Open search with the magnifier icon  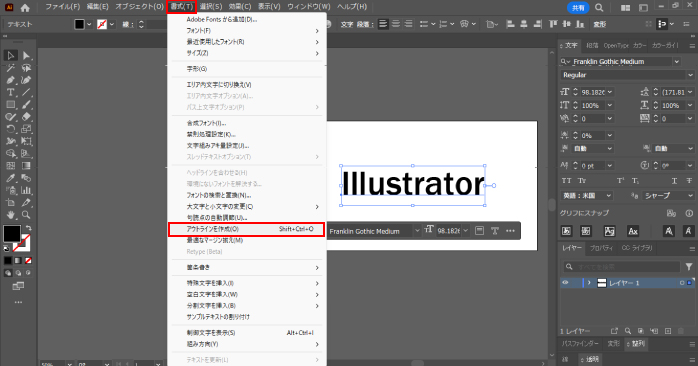pos(599,8)
